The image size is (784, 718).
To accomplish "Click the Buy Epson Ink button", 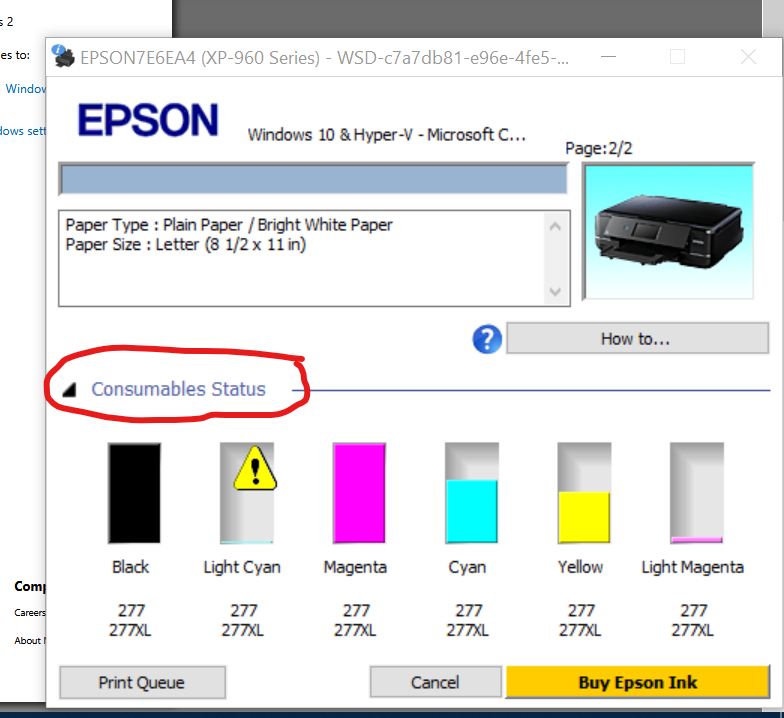I will pyautogui.click(x=638, y=682).
